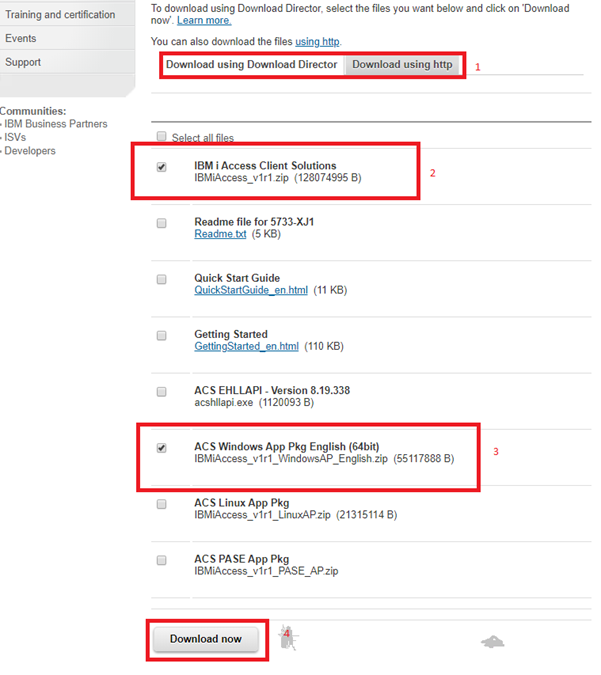Enable the Quick Start Guide checkbox

[161, 279]
